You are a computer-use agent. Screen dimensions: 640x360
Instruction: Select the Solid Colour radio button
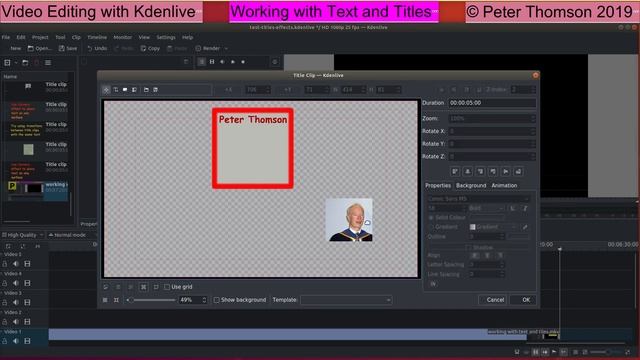point(431,218)
